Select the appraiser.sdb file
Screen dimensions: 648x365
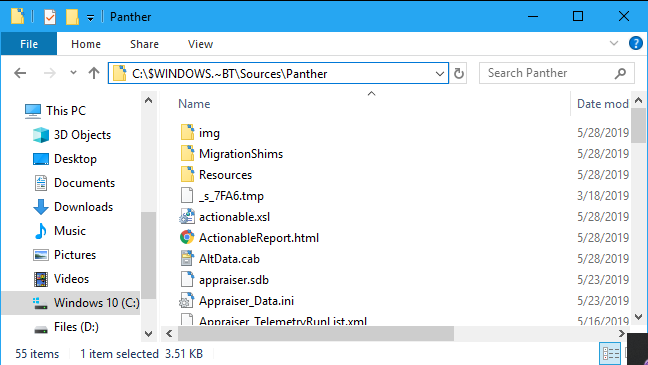(234, 280)
